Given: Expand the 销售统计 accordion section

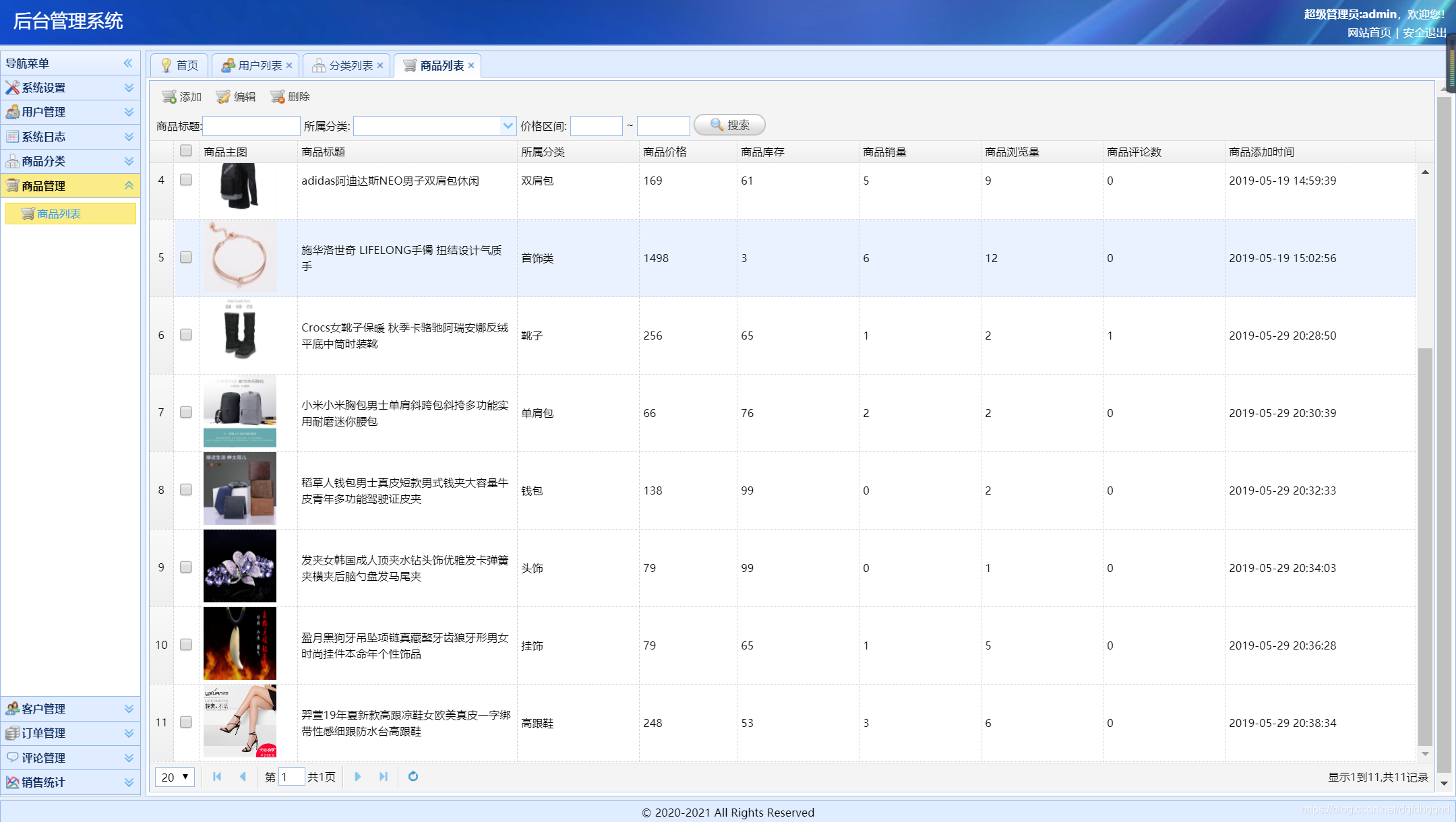Looking at the screenshot, I should pyautogui.click(x=129, y=782).
